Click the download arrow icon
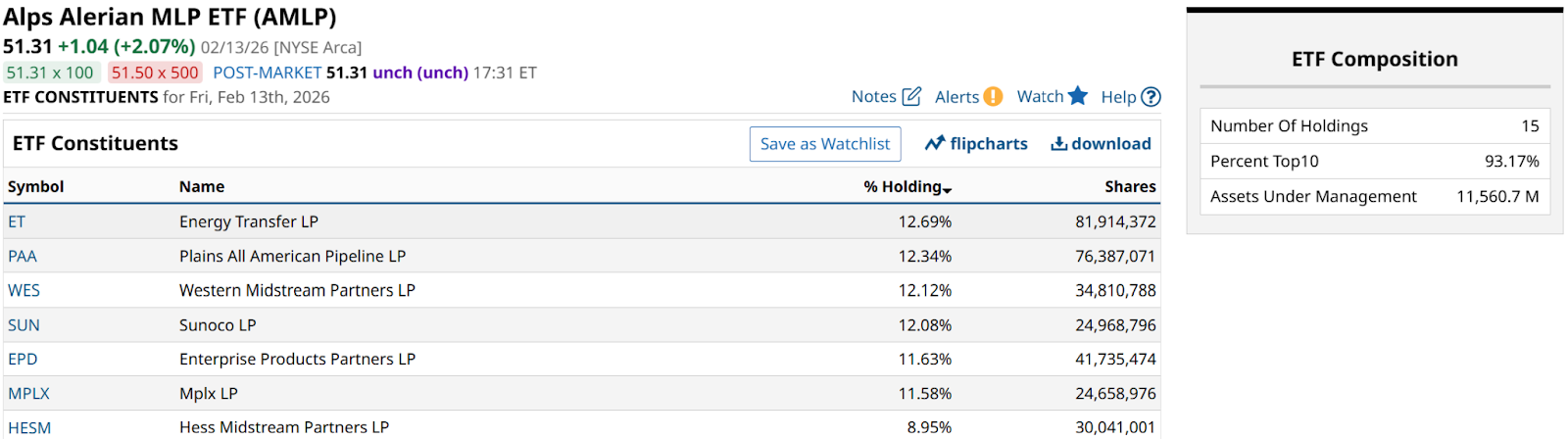Screen dimensions: 1568x439 pyautogui.click(x=1058, y=144)
